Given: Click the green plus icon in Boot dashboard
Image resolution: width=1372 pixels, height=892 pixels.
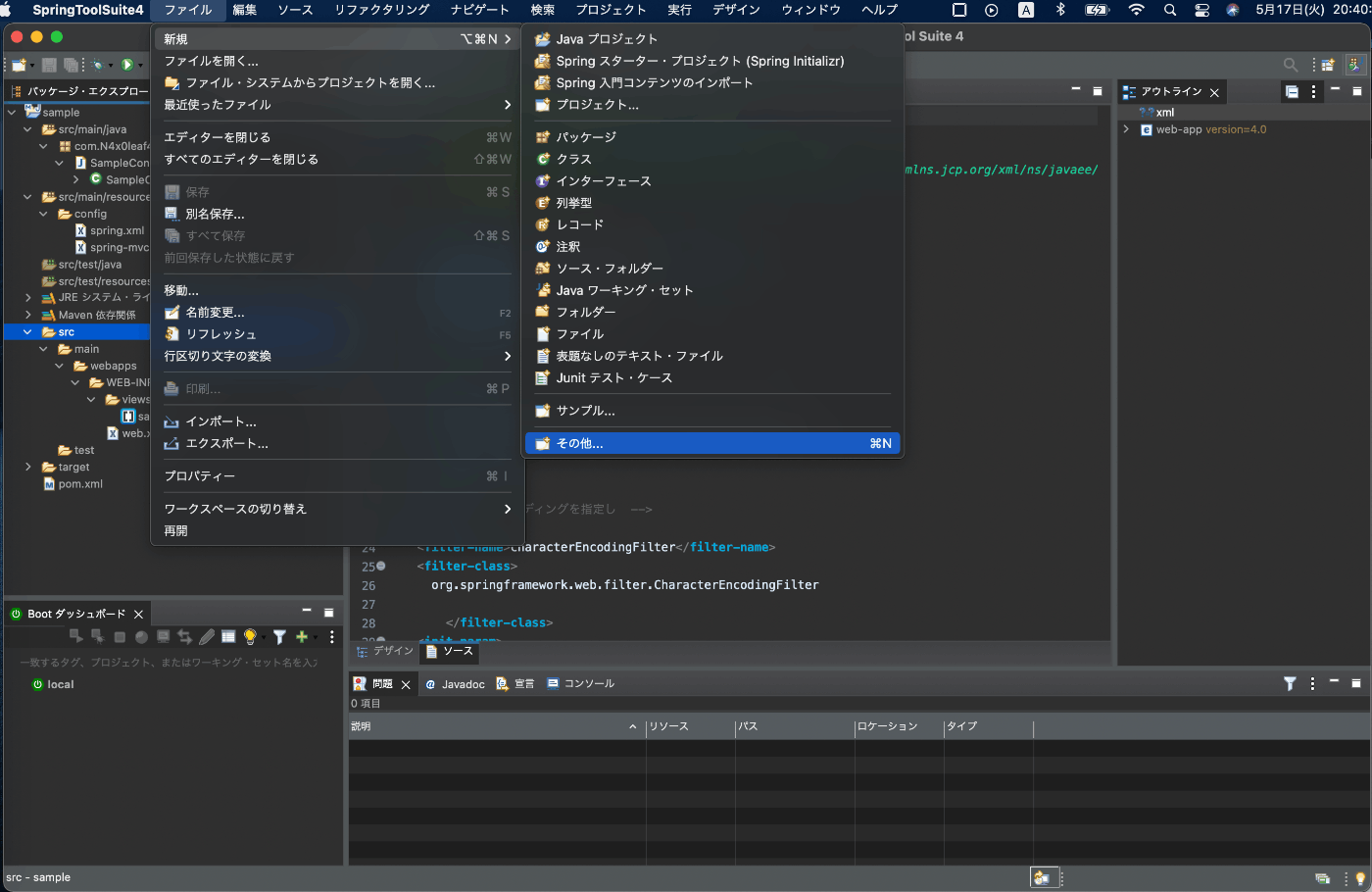Looking at the screenshot, I should (302, 636).
